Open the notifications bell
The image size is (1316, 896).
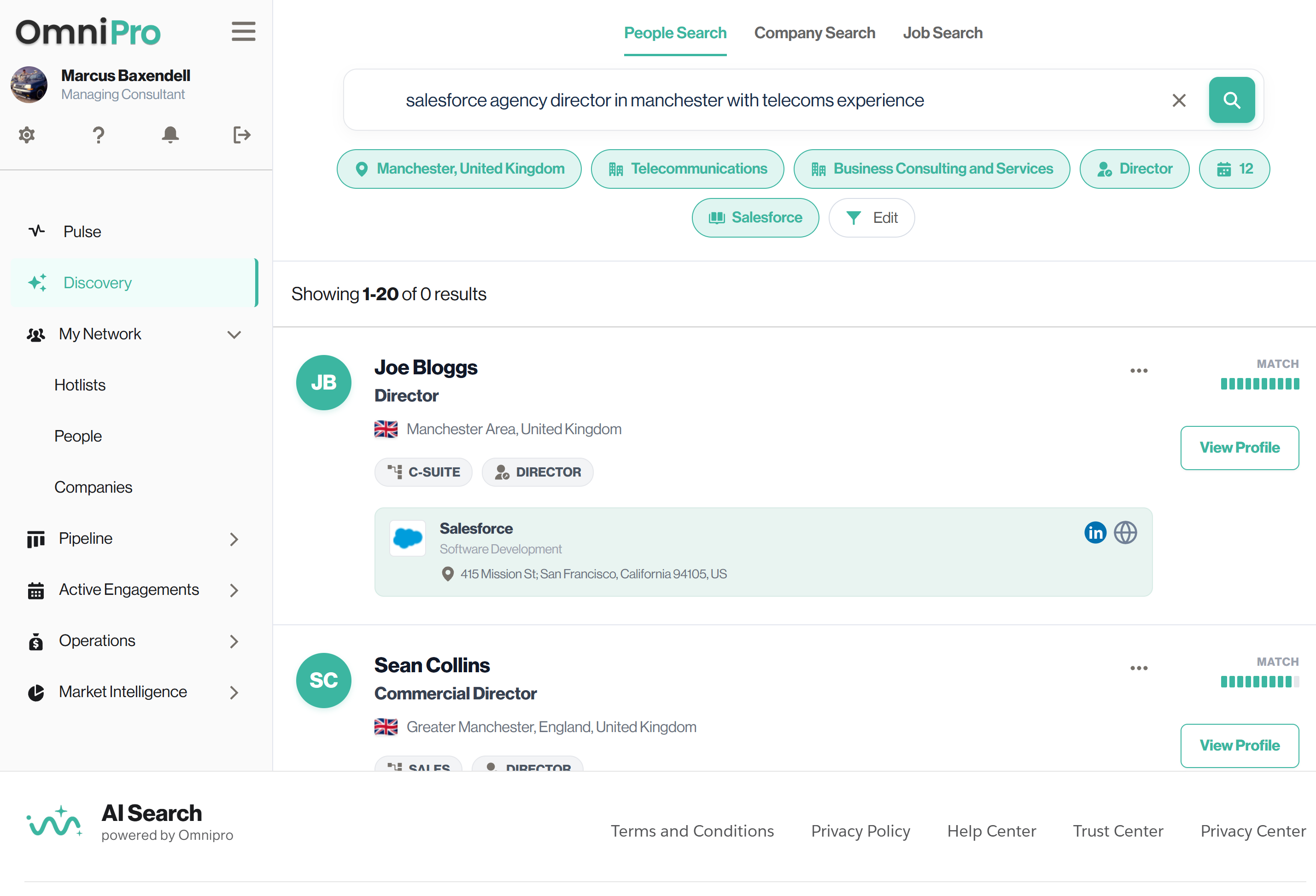pos(170,135)
